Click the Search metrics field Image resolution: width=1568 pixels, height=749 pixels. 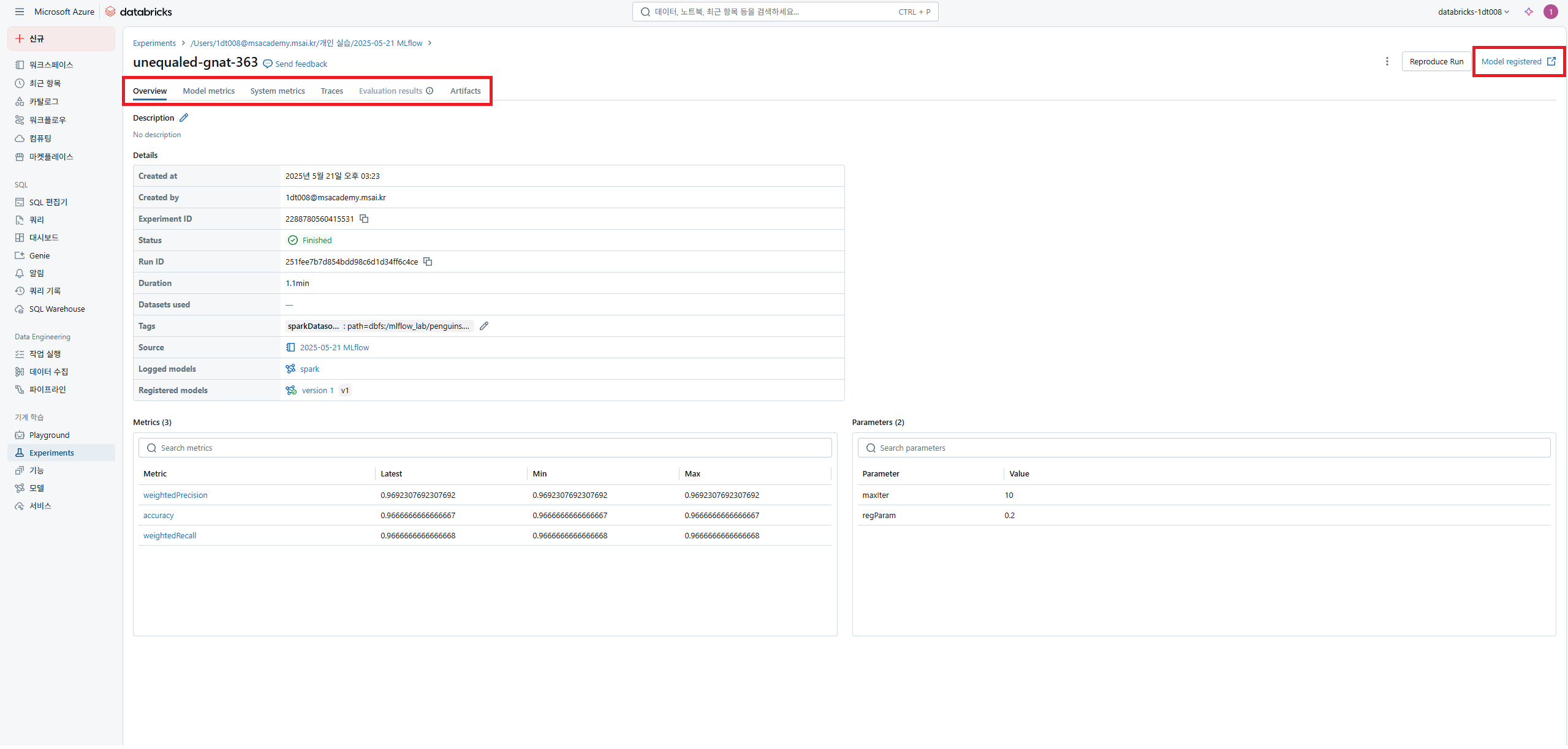coord(485,448)
